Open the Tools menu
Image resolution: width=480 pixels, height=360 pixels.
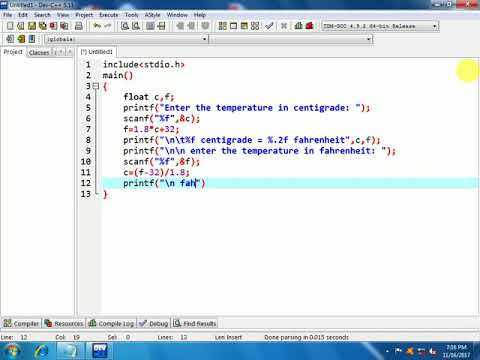click(131, 15)
